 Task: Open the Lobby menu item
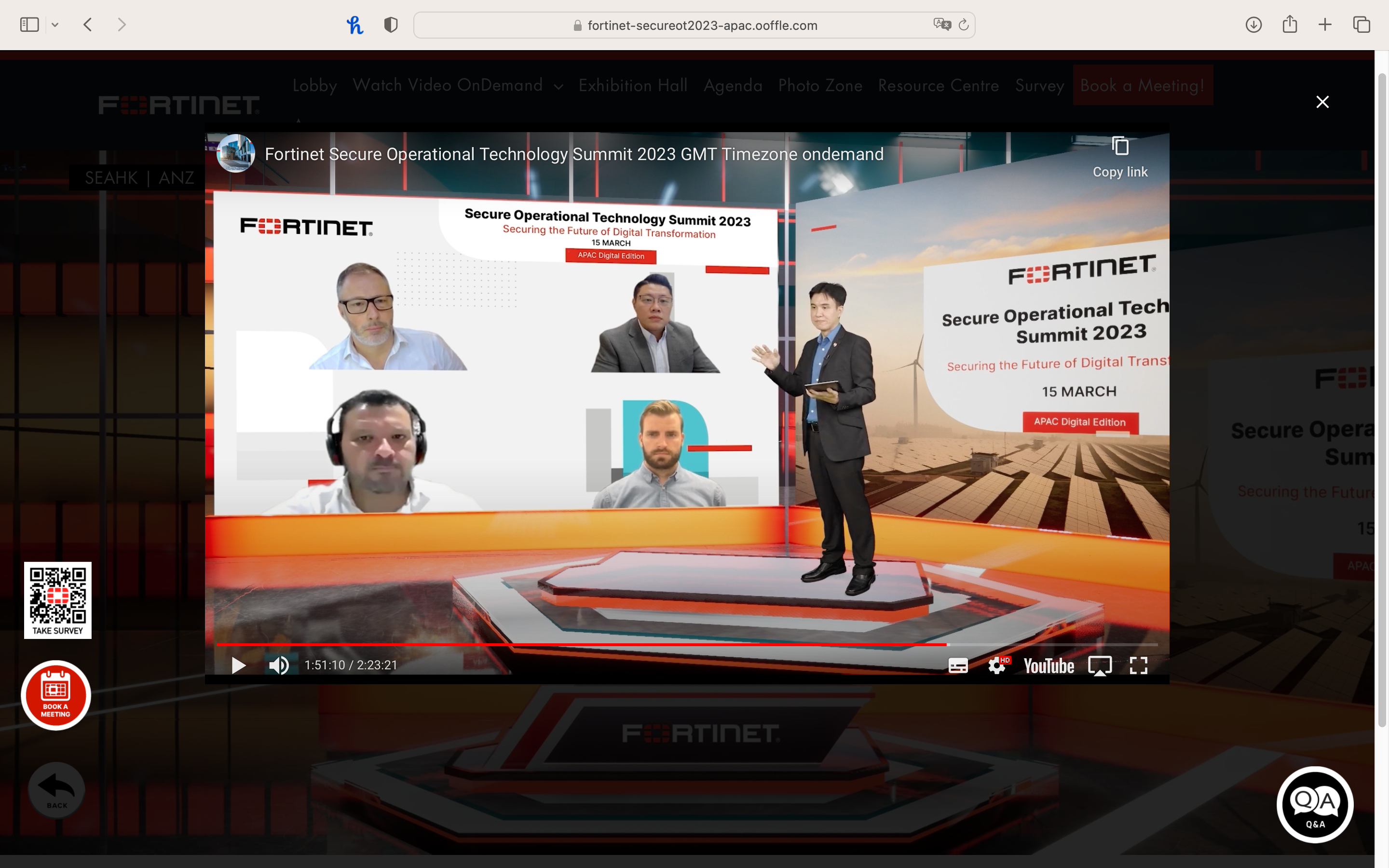(x=314, y=85)
